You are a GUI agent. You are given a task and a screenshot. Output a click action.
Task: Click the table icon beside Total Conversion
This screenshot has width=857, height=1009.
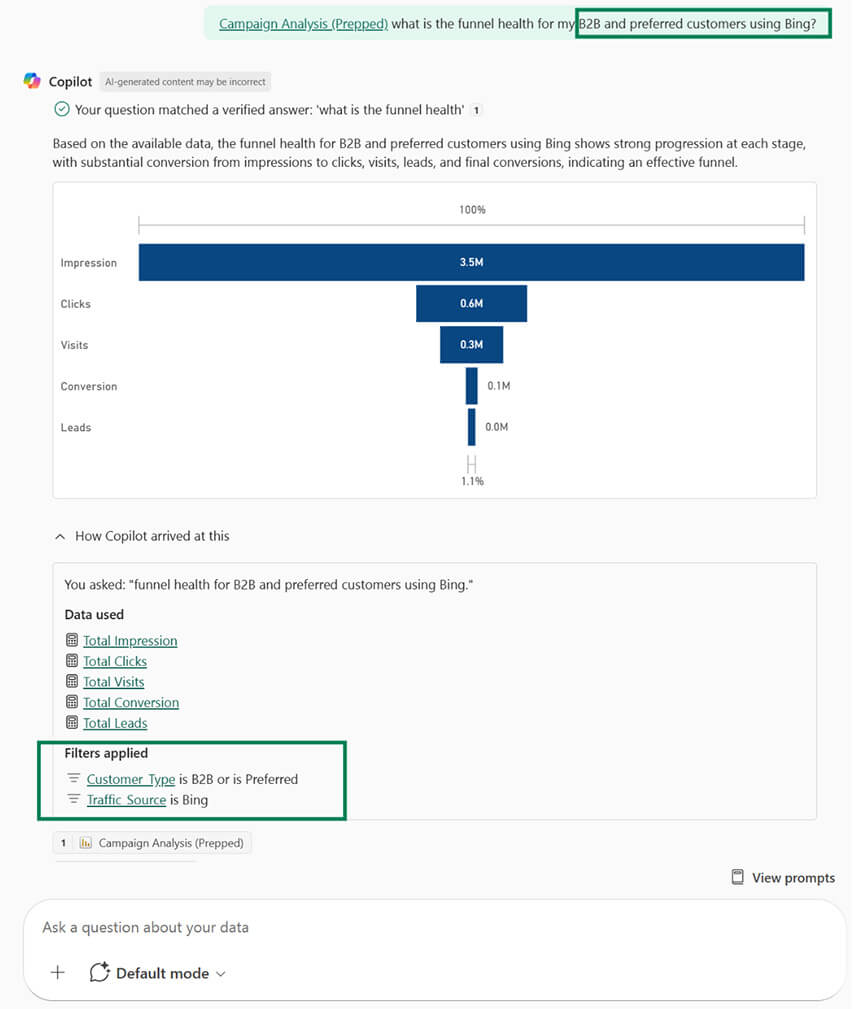click(71, 702)
